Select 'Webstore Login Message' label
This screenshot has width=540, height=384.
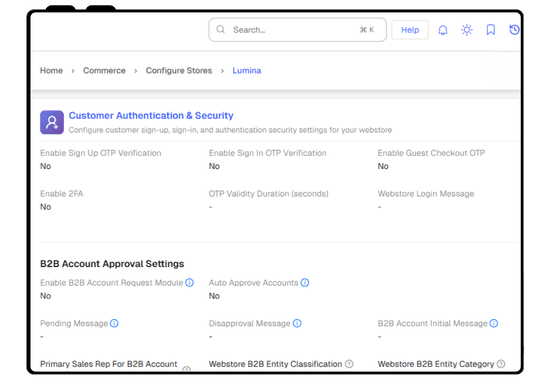(x=426, y=194)
